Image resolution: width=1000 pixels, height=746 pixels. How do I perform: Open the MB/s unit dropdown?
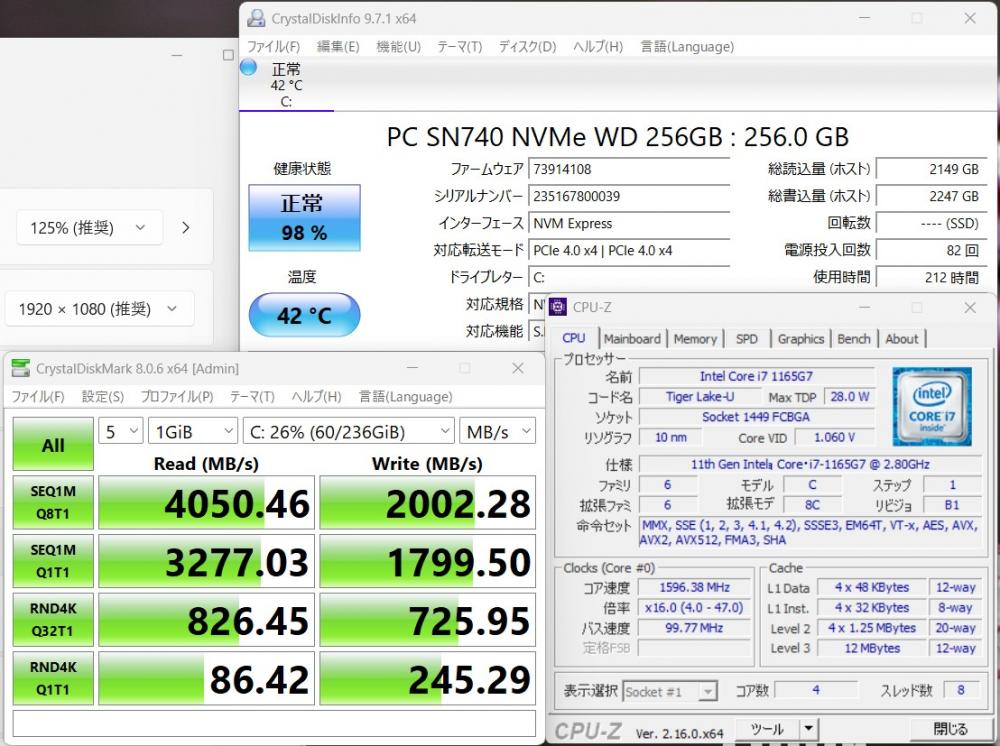coord(497,432)
